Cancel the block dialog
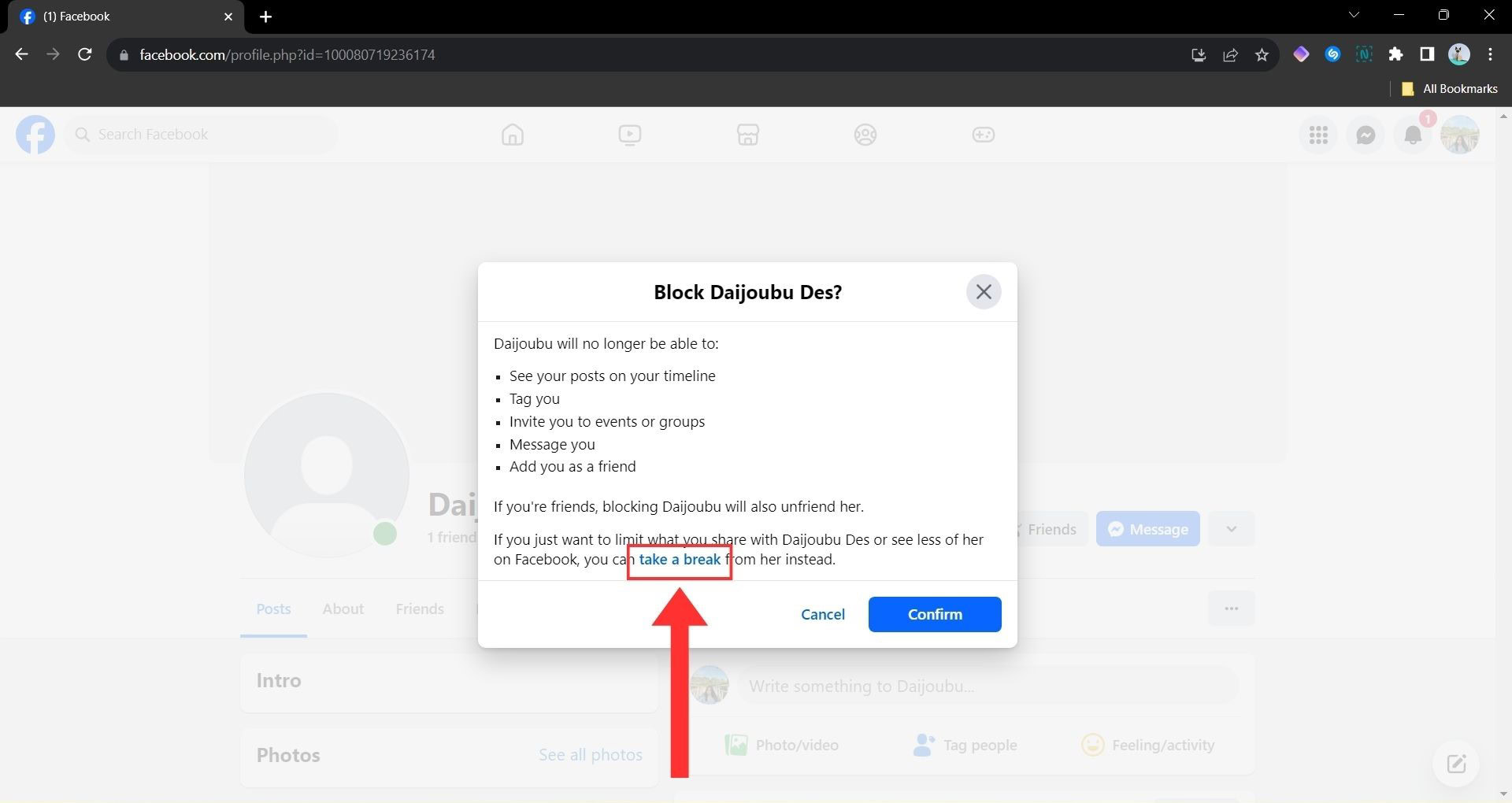Screen dimensions: 1512x803 [x=823, y=614]
